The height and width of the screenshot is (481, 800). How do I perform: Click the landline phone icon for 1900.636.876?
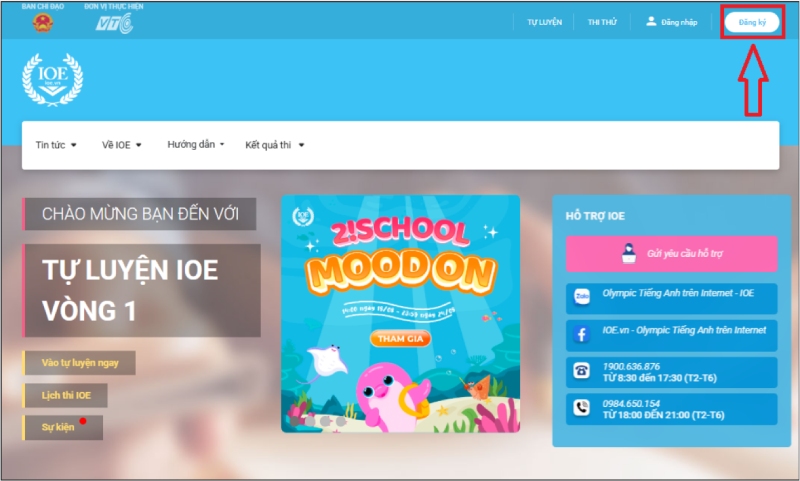582,371
